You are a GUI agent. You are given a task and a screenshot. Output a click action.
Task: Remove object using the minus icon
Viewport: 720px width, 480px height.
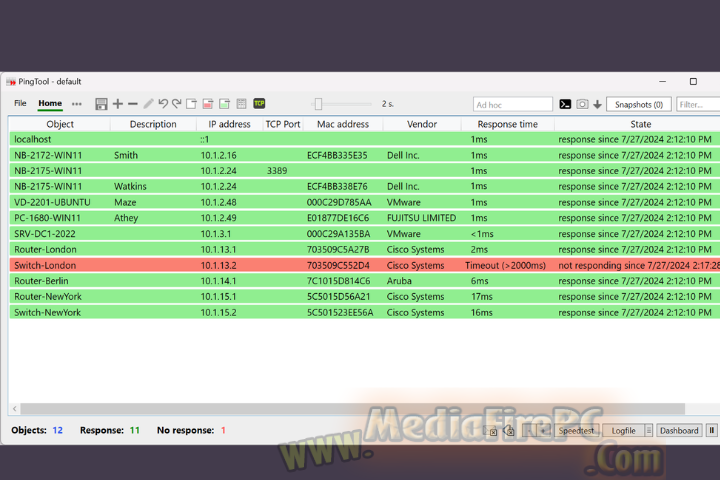click(x=133, y=104)
